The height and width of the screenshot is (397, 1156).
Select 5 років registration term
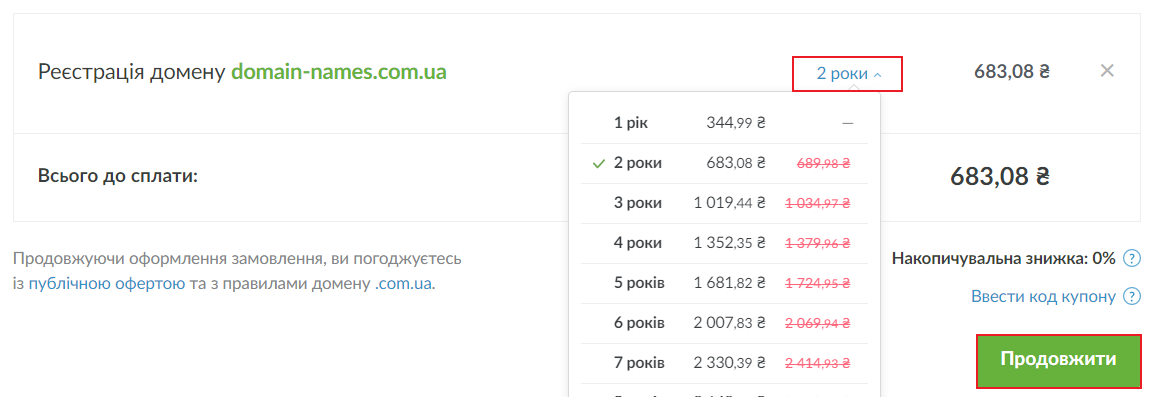click(x=725, y=283)
